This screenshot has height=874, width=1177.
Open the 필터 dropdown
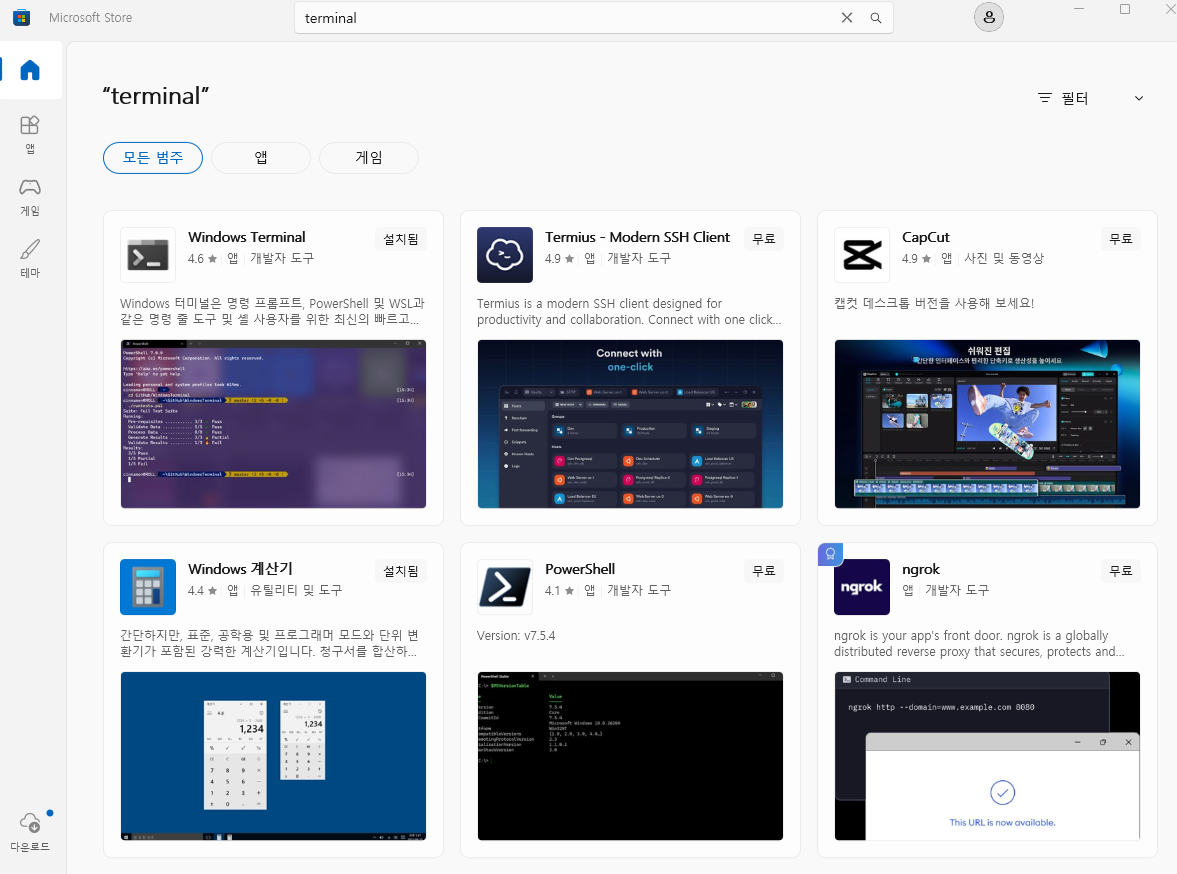point(1092,97)
